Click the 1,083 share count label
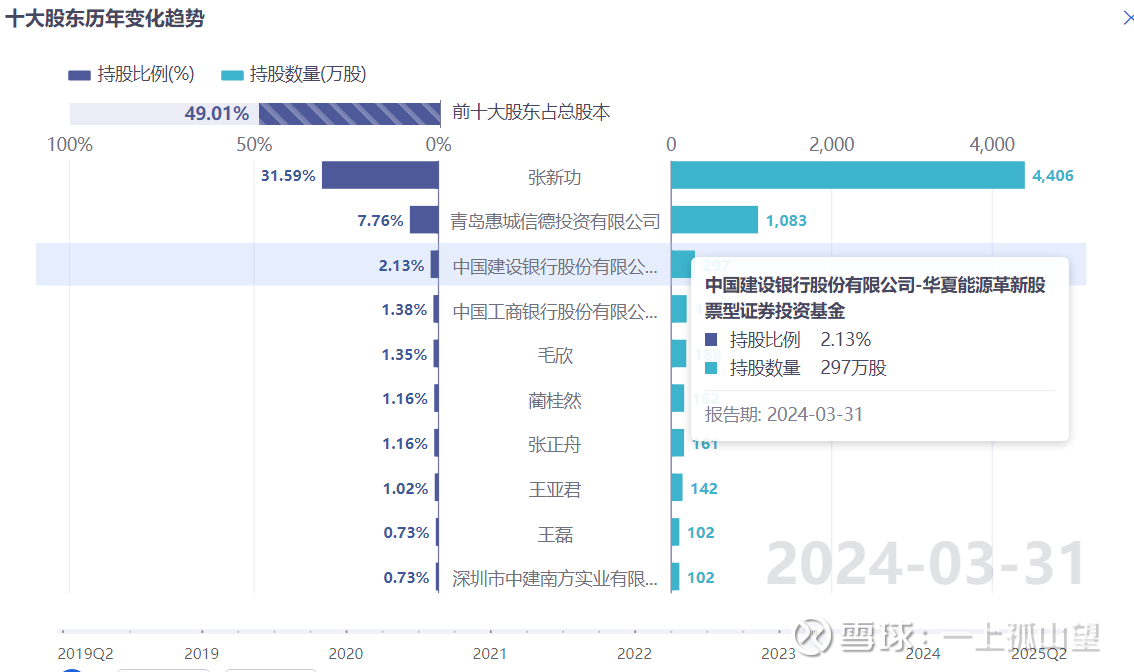 pyautogui.click(x=786, y=221)
